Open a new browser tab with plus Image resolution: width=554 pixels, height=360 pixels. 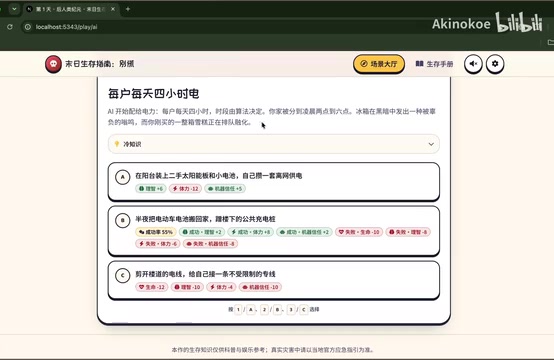(x=128, y=9)
